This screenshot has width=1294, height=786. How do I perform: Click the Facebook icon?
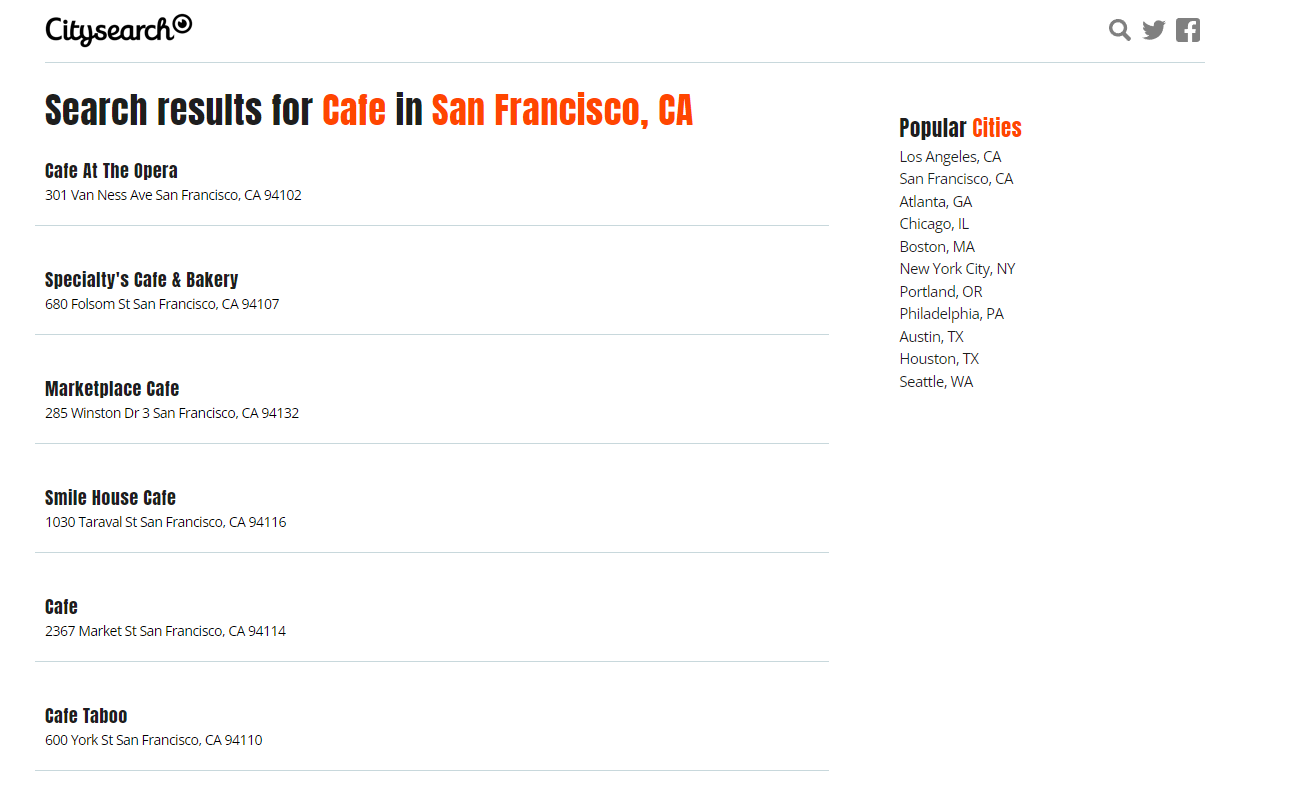(x=1187, y=30)
